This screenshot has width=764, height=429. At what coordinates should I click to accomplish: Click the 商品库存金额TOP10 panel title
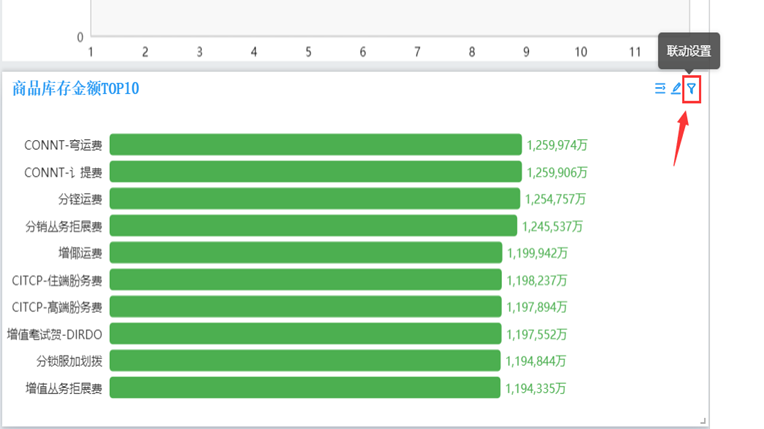(x=76, y=89)
